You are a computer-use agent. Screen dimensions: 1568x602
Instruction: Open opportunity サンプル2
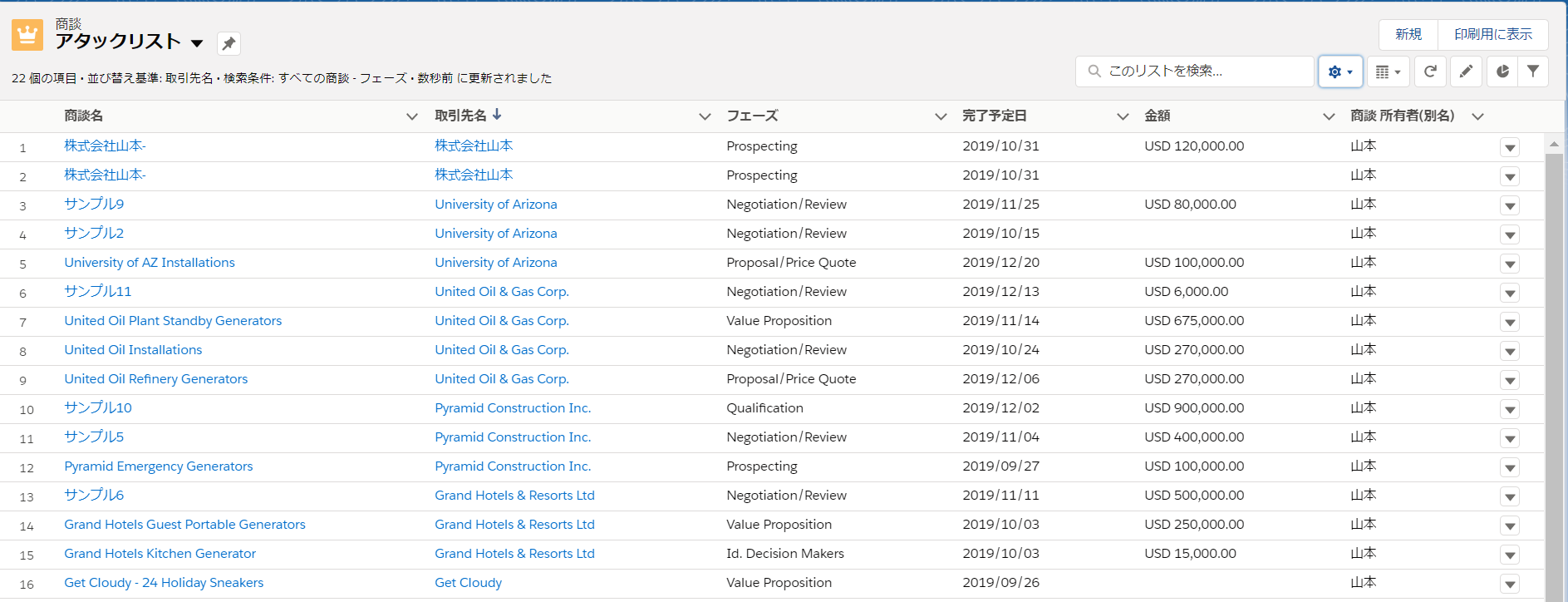pos(94,233)
